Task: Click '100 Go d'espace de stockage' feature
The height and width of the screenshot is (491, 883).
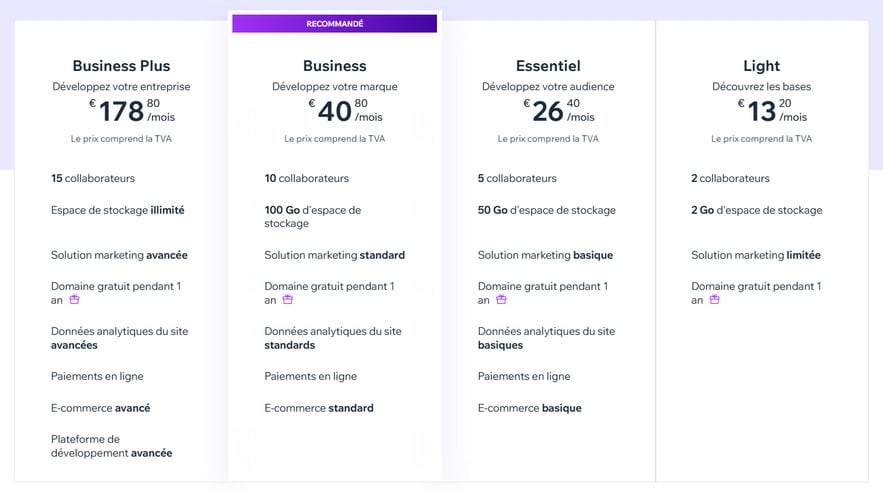Action: pyautogui.click(x=313, y=217)
